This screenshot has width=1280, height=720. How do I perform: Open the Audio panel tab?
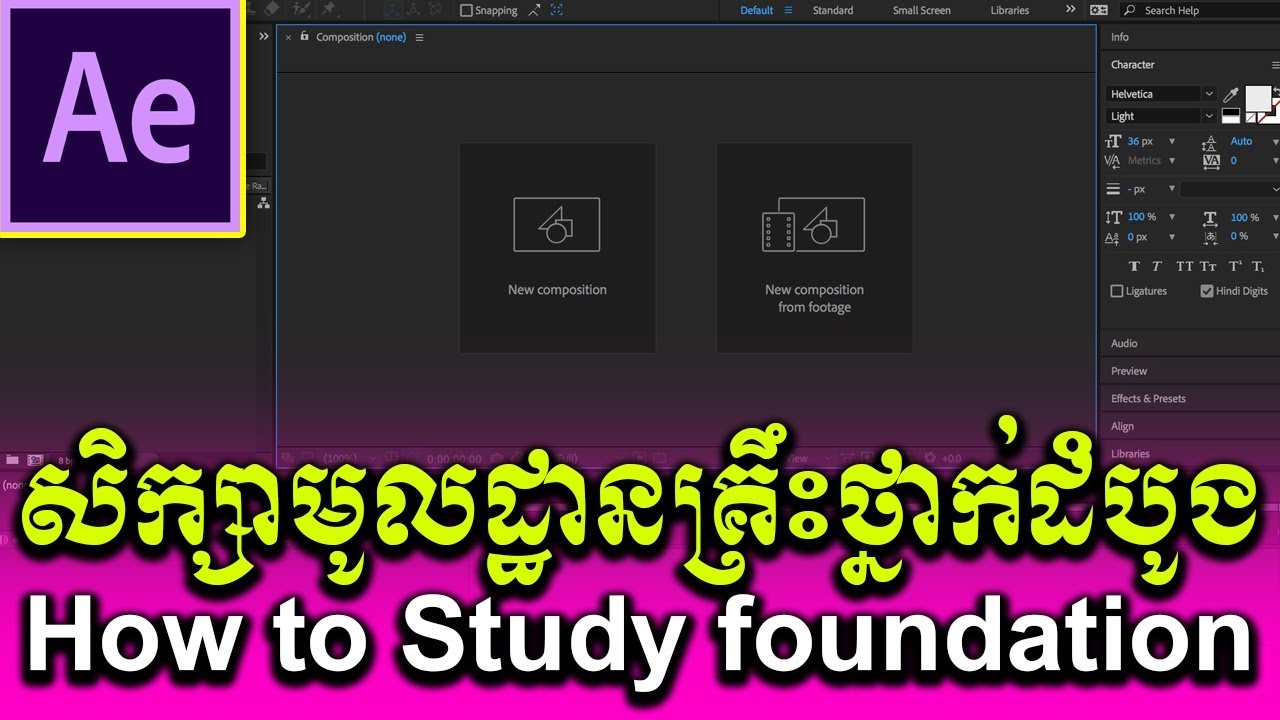[x=1124, y=343]
